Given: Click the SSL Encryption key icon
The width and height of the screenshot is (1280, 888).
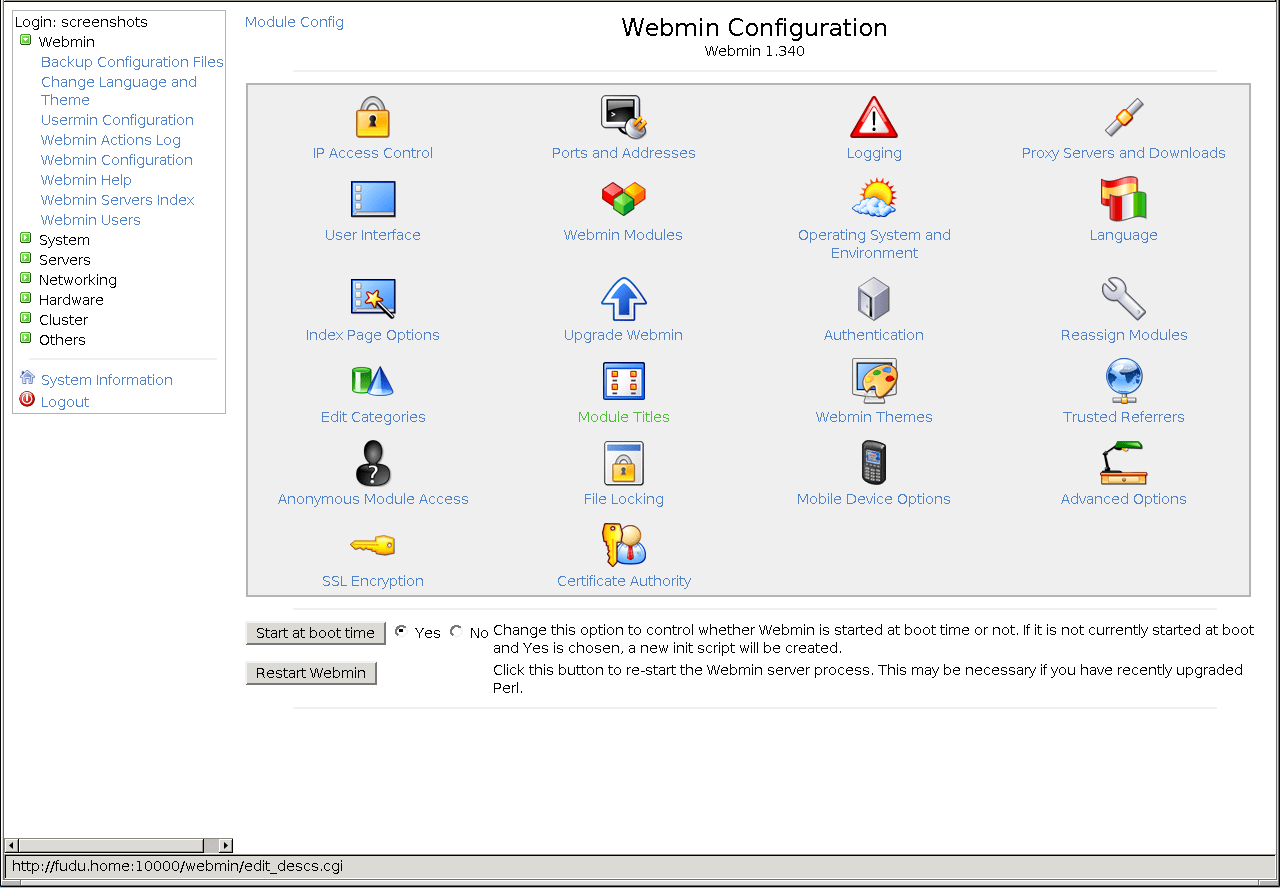Looking at the screenshot, I should pyautogui.click(x=372, y=546).
